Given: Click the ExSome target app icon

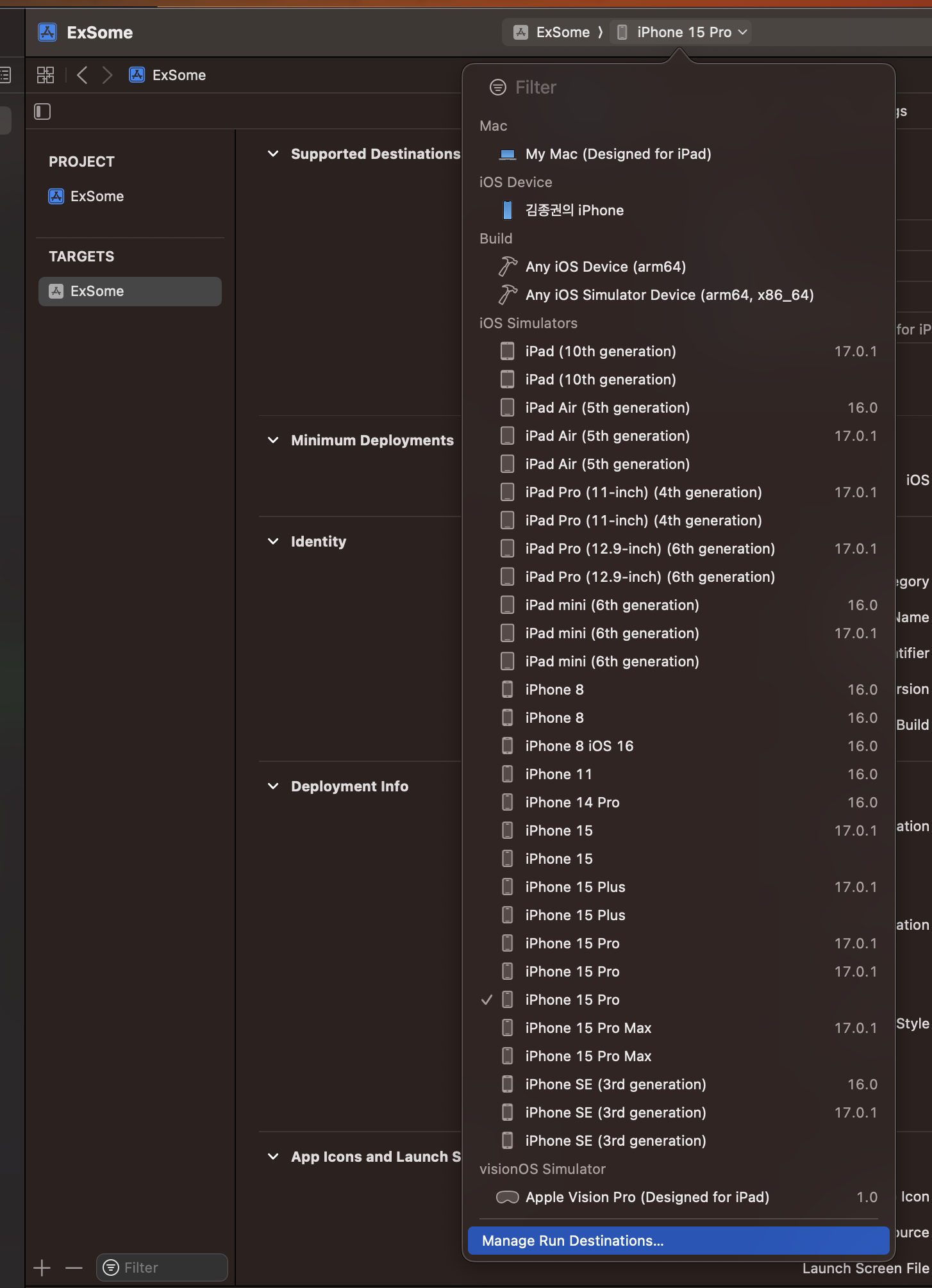Looking at the screenshot, I should coord(56,291).
